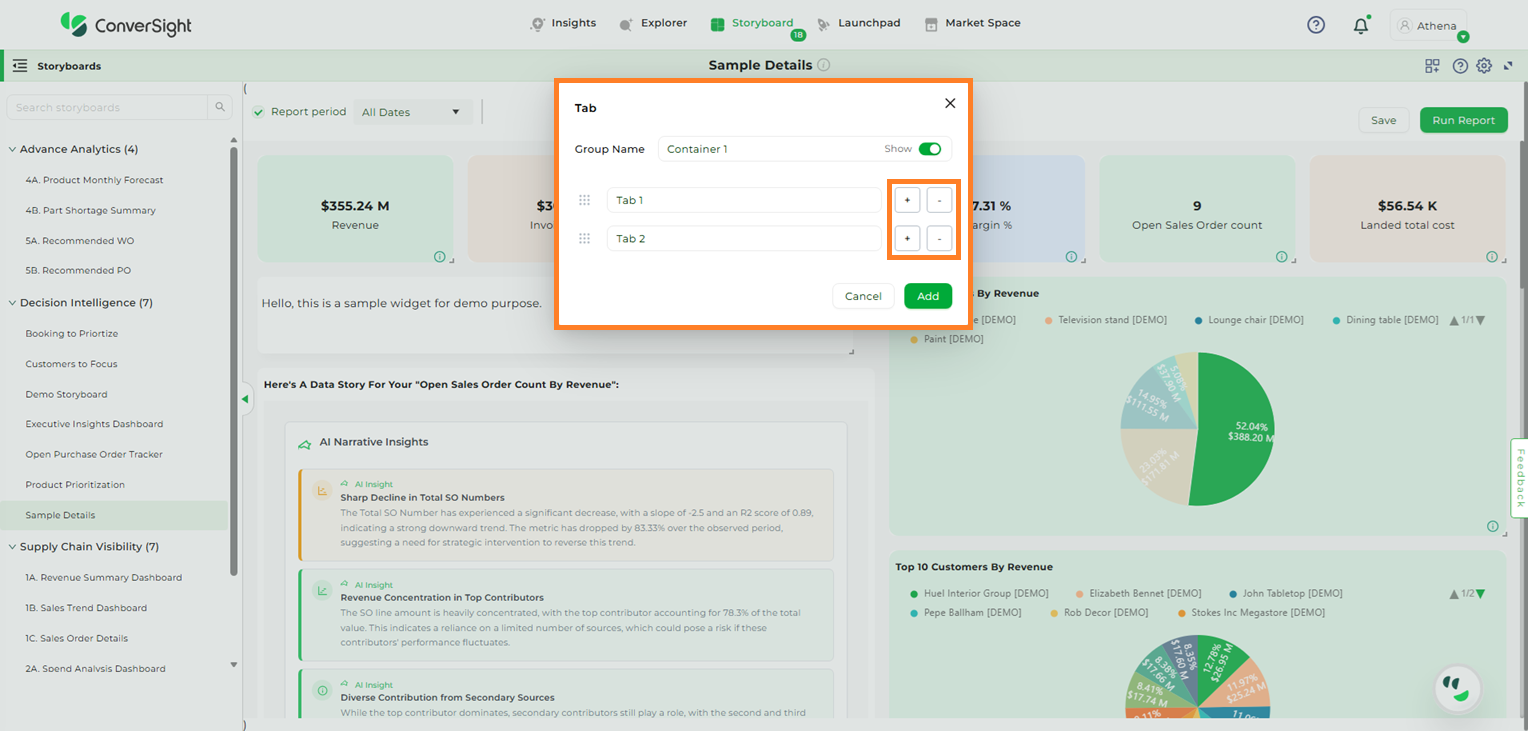Click the search storyboards magnifier icon
1528x731 pixels.
pos(219,107)
